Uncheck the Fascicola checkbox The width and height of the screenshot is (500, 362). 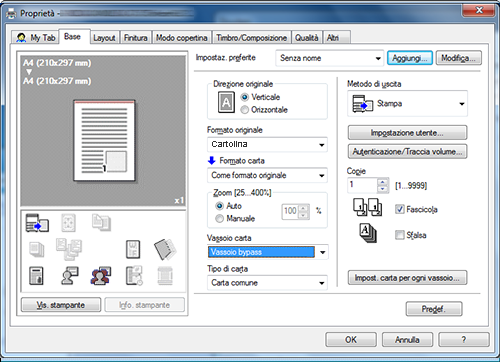(x=399, y=209)
